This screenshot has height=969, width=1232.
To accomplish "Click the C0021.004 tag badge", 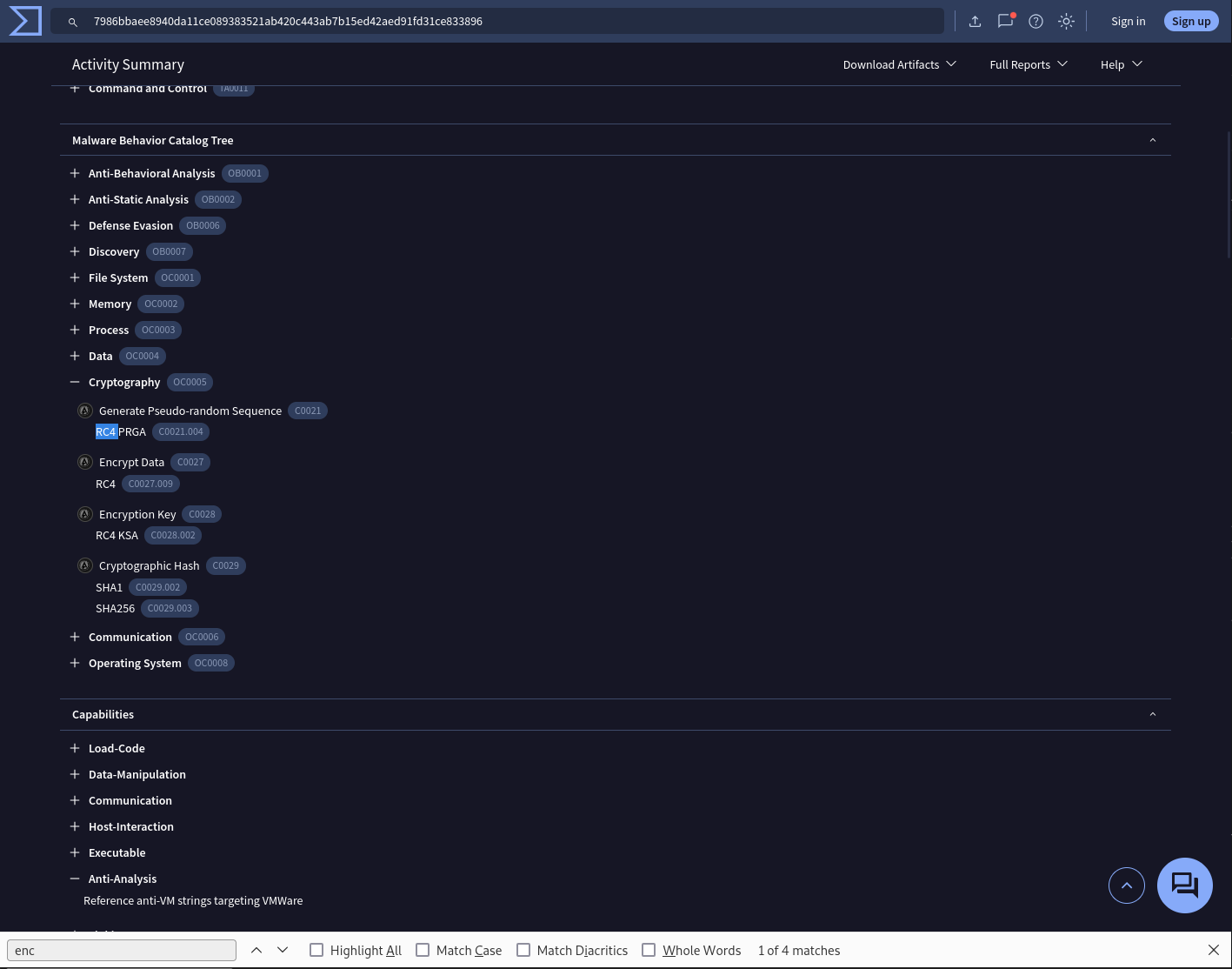I will coord(181,431).
